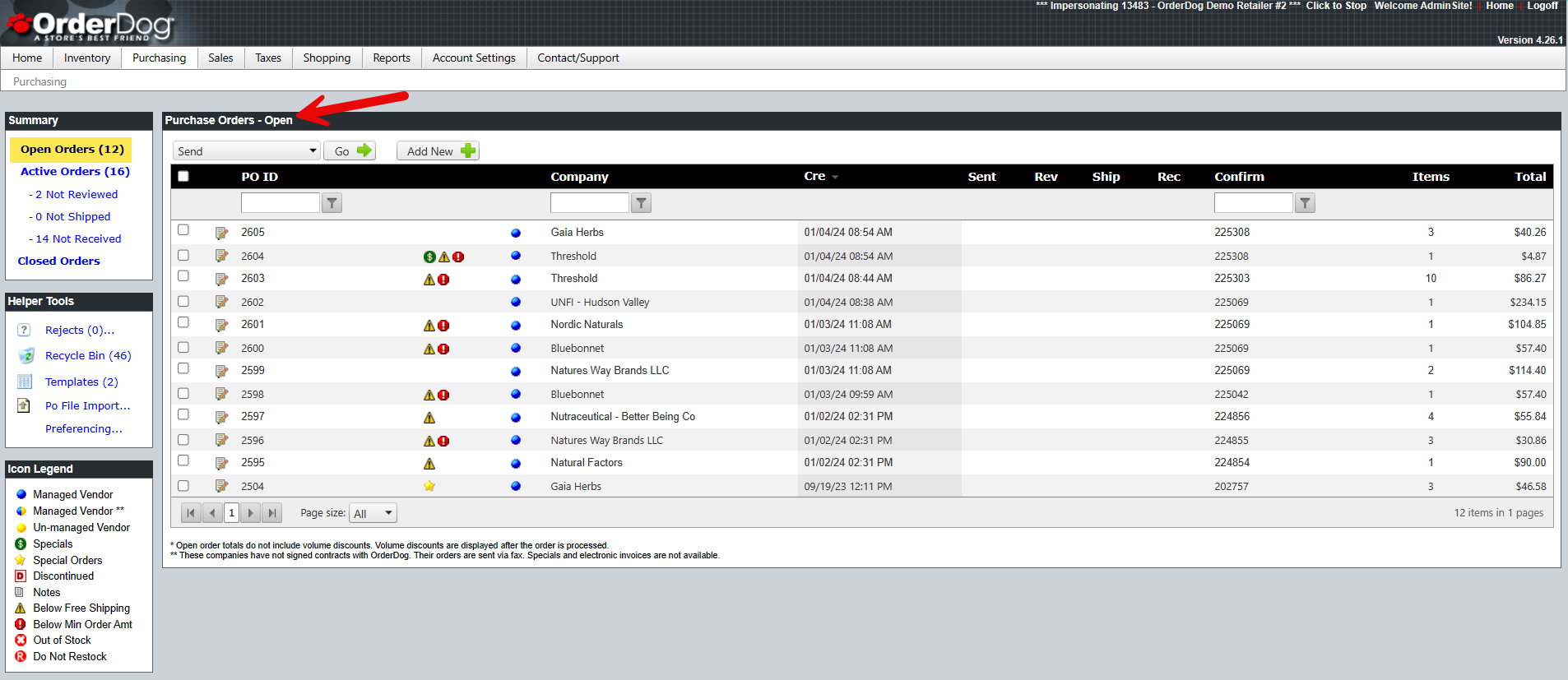Check the box for PO 2504

tap(183, 486)
